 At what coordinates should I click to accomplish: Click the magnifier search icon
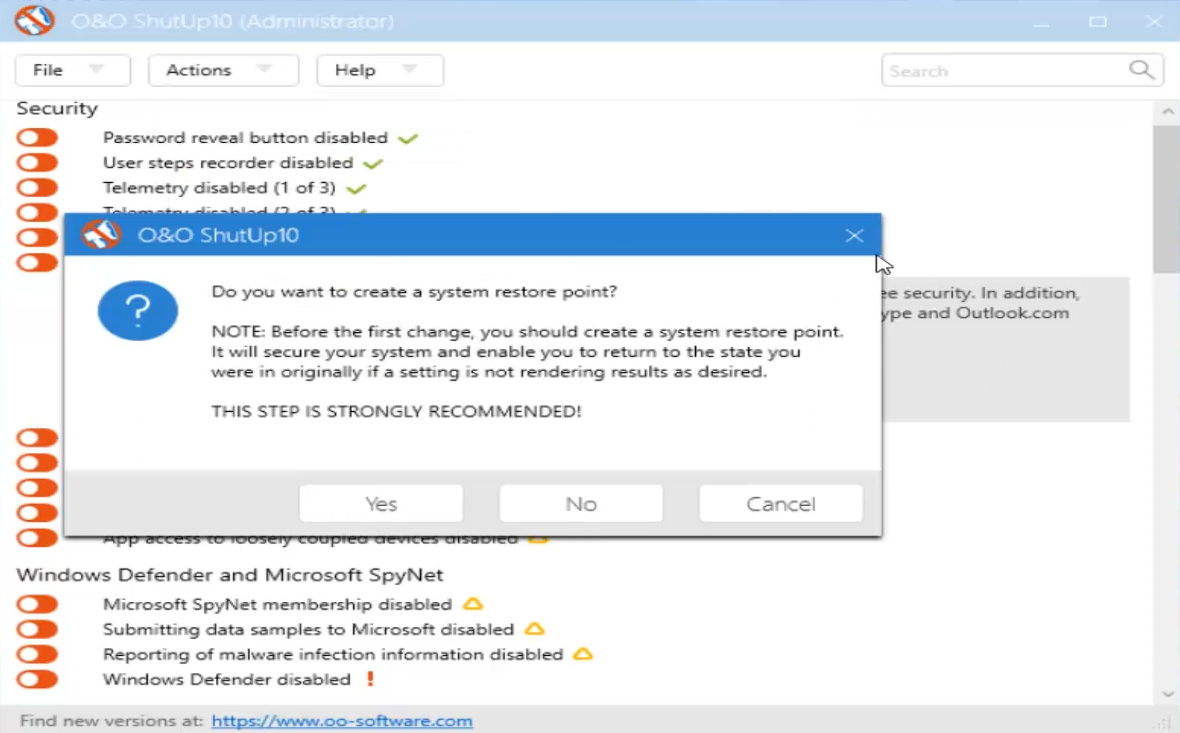point(1141,70)
